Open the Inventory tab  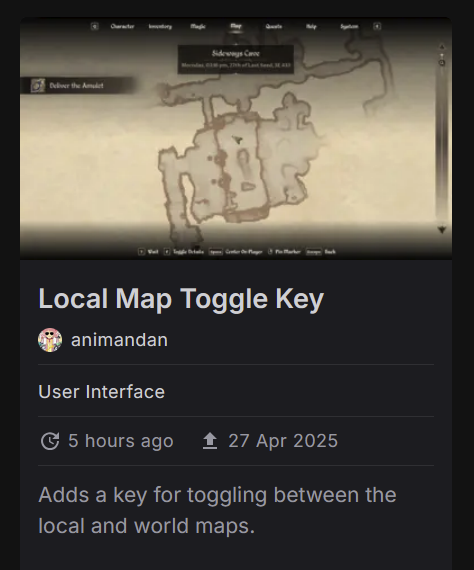pyautogui.click(x=160, y=26)
